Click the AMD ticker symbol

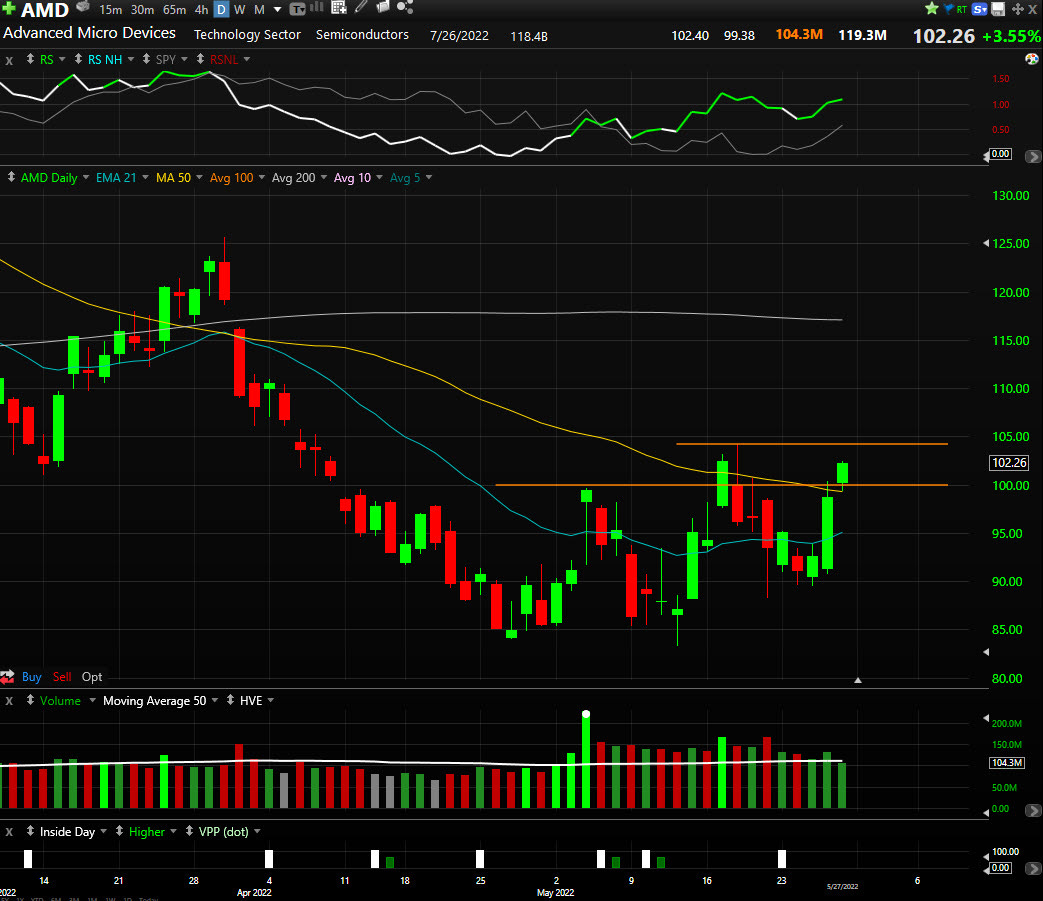click(45, 10)
